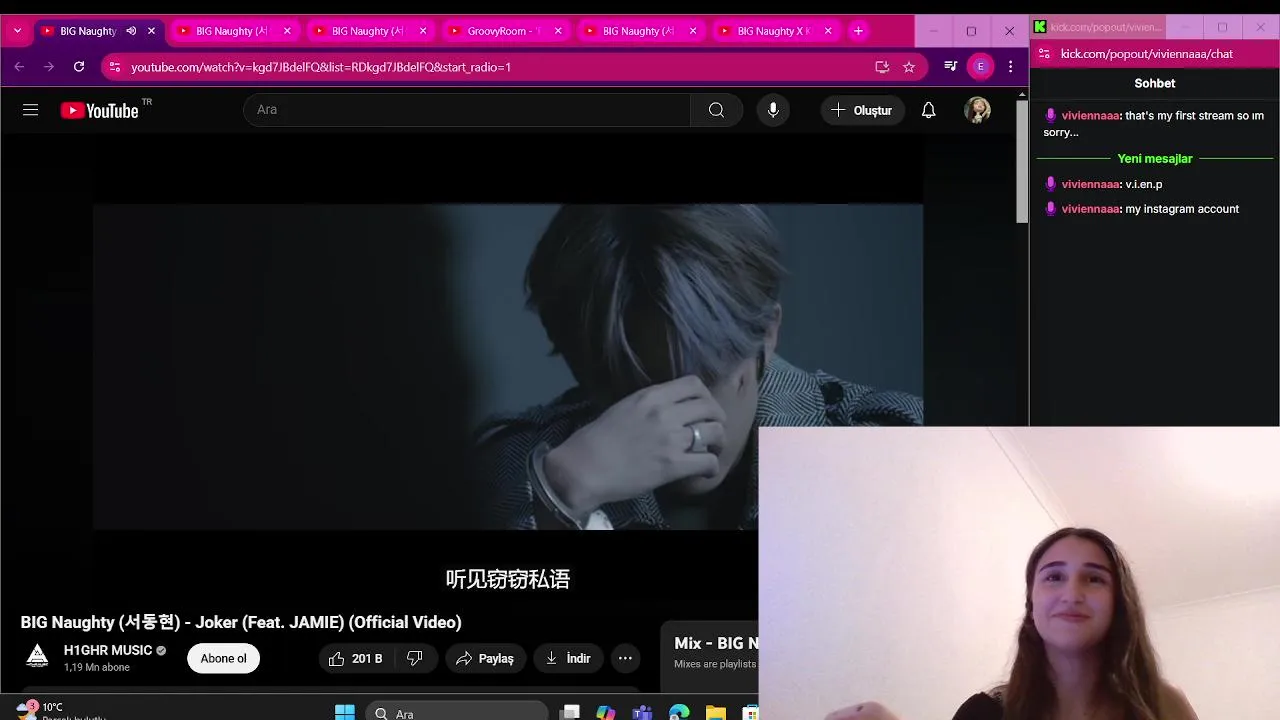Open the YouTube hamburger guide menu
The width and height of the screenshot is (1280, 720).
coord(31,110)
